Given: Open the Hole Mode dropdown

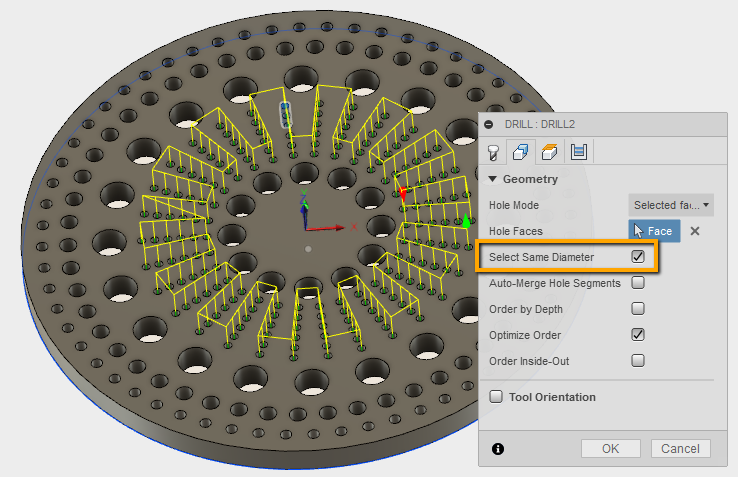Looking at the screenshot, I should pyautogui.click(x=671, y=205).
